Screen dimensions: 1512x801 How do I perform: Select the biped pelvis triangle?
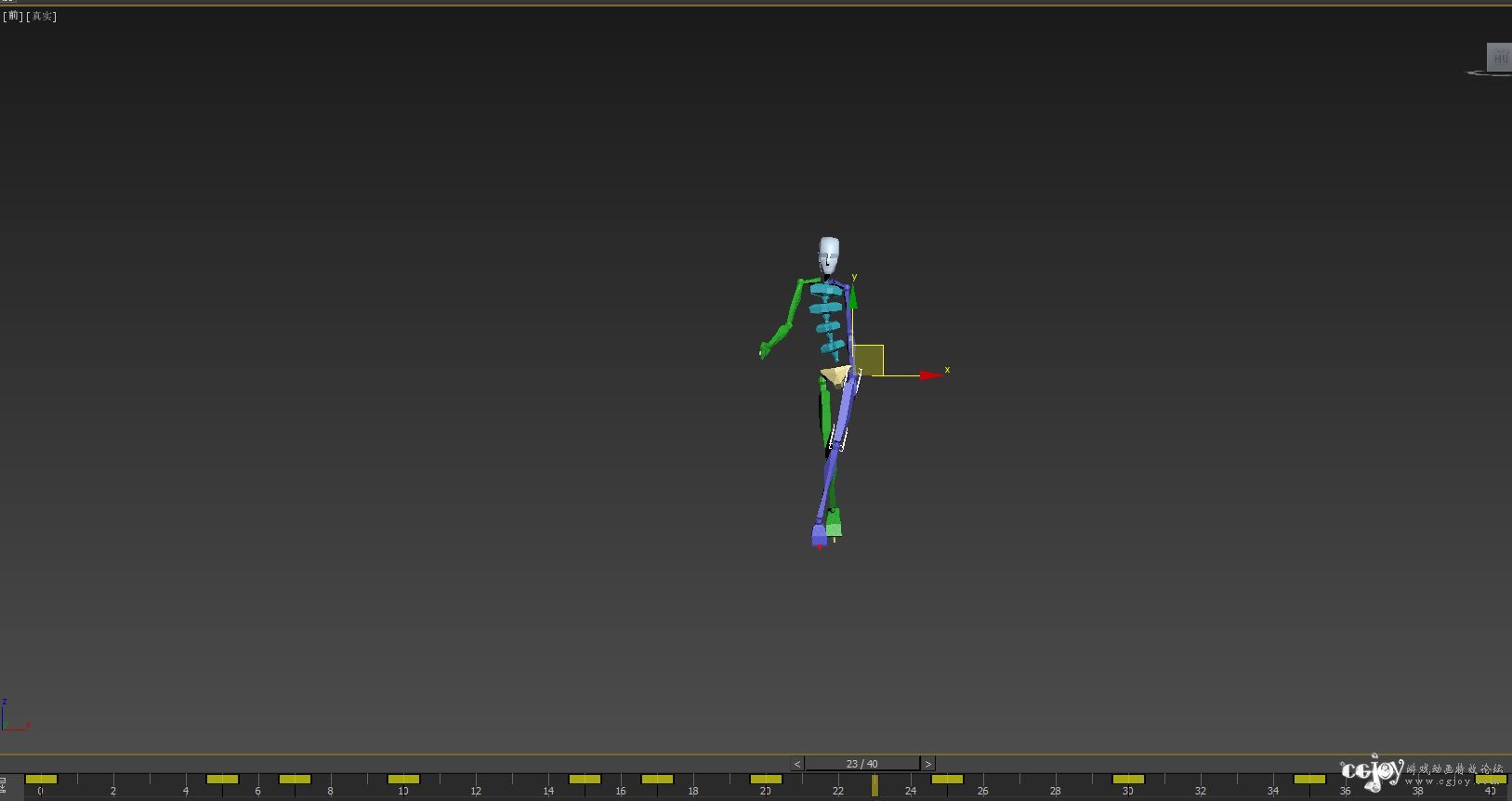click(835, 374)
